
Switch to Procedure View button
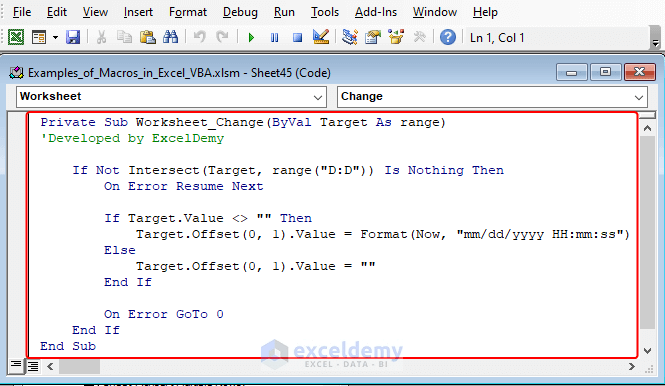[16, 365]
